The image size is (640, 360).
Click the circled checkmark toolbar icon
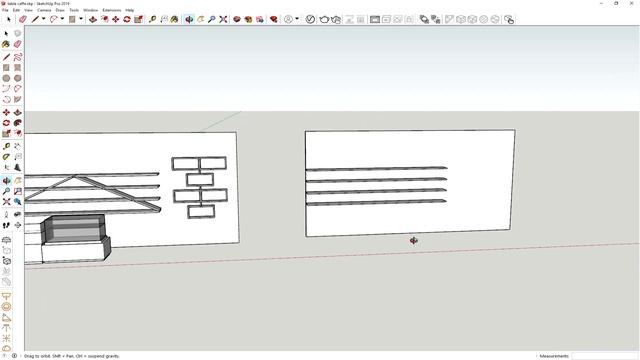pyautogui.click(x=310, y=19)
